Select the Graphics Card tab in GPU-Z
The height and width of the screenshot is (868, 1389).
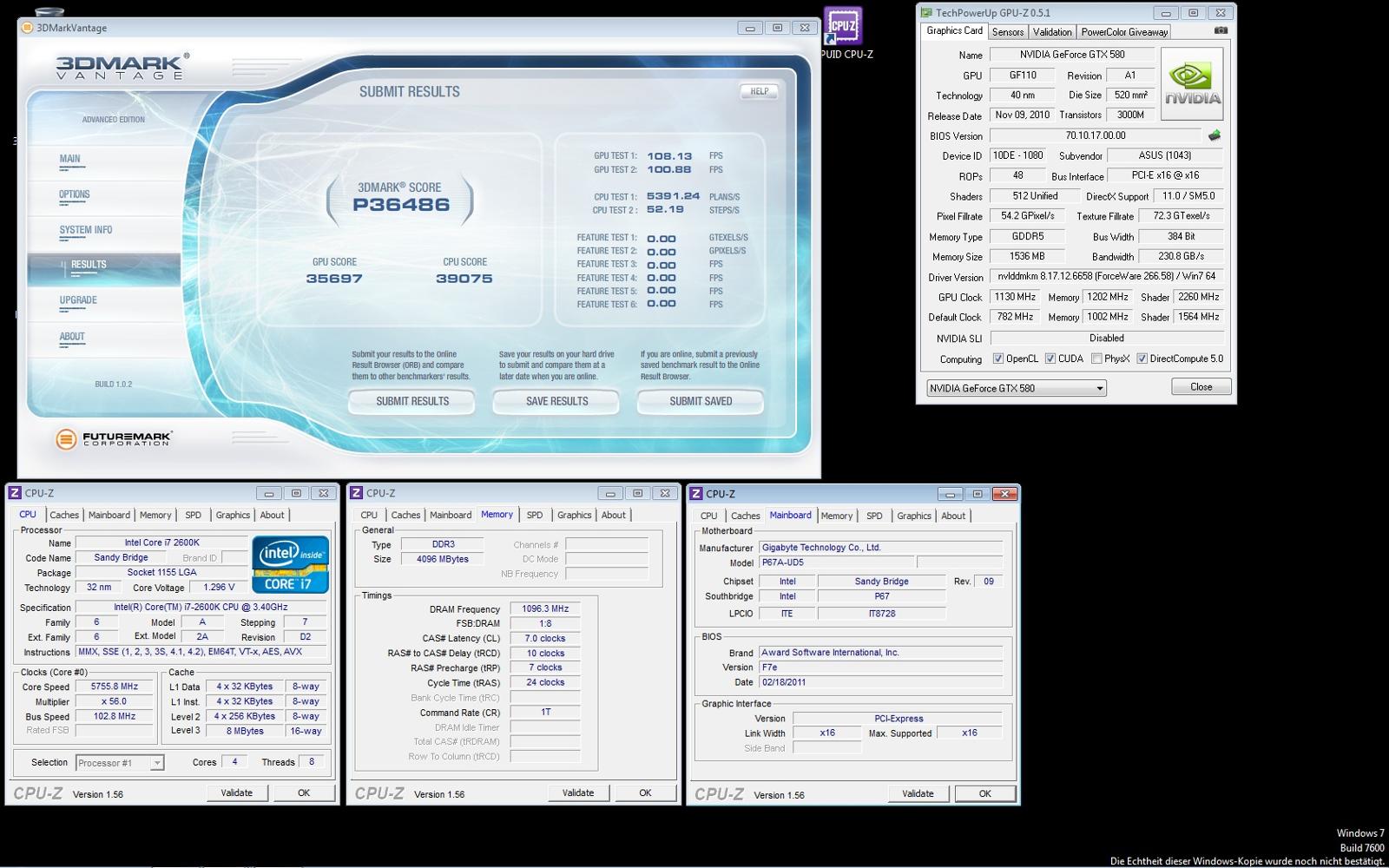tap(954, 30)
